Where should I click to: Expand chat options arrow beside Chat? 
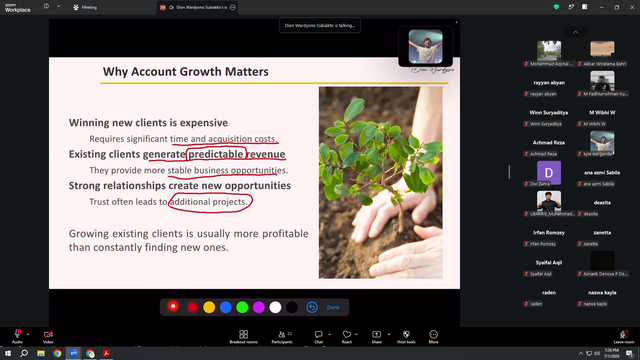[x=329, y=334]
